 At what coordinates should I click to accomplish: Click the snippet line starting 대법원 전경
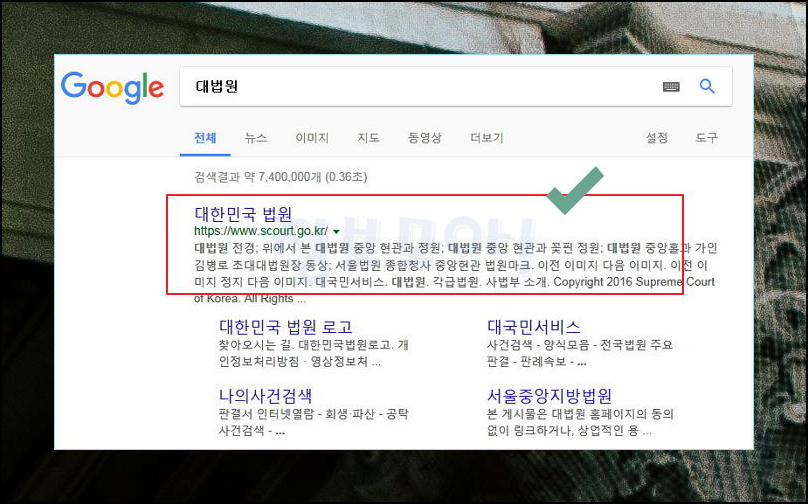pos(456,248)
